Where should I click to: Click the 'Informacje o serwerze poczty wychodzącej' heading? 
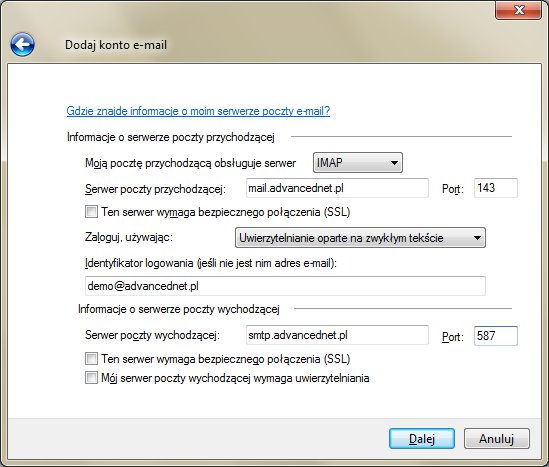[179, 309]
